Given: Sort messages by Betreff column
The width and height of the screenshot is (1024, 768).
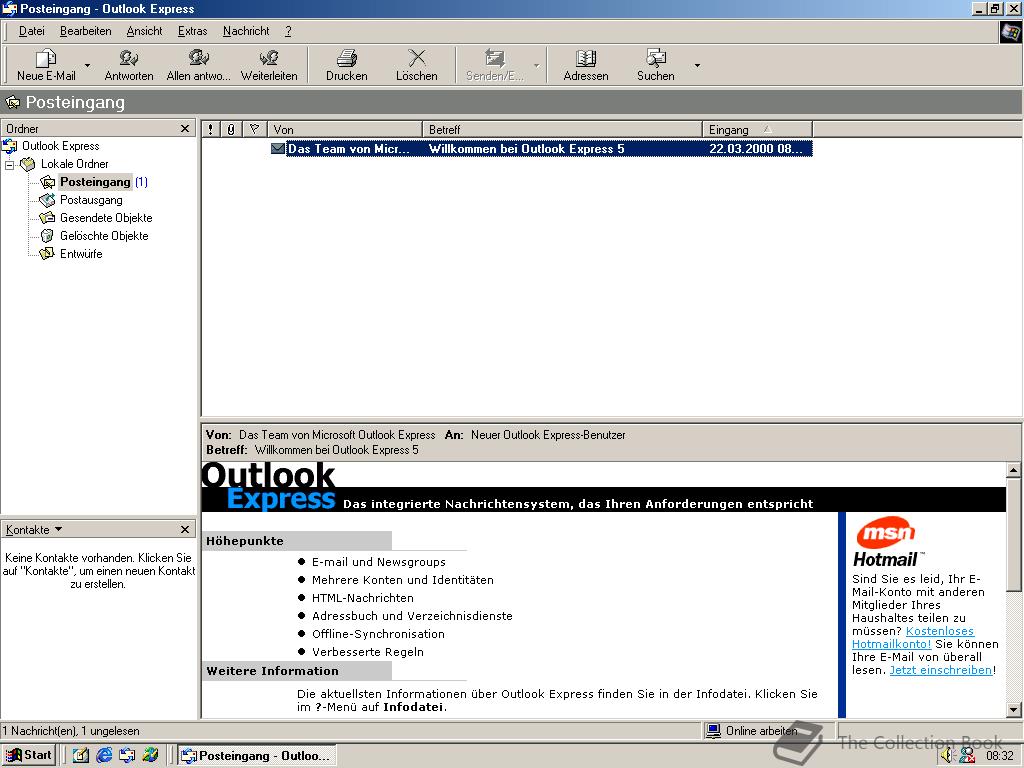Looking at the screenshot, I should pyautogui.click(x=562, y=129).
